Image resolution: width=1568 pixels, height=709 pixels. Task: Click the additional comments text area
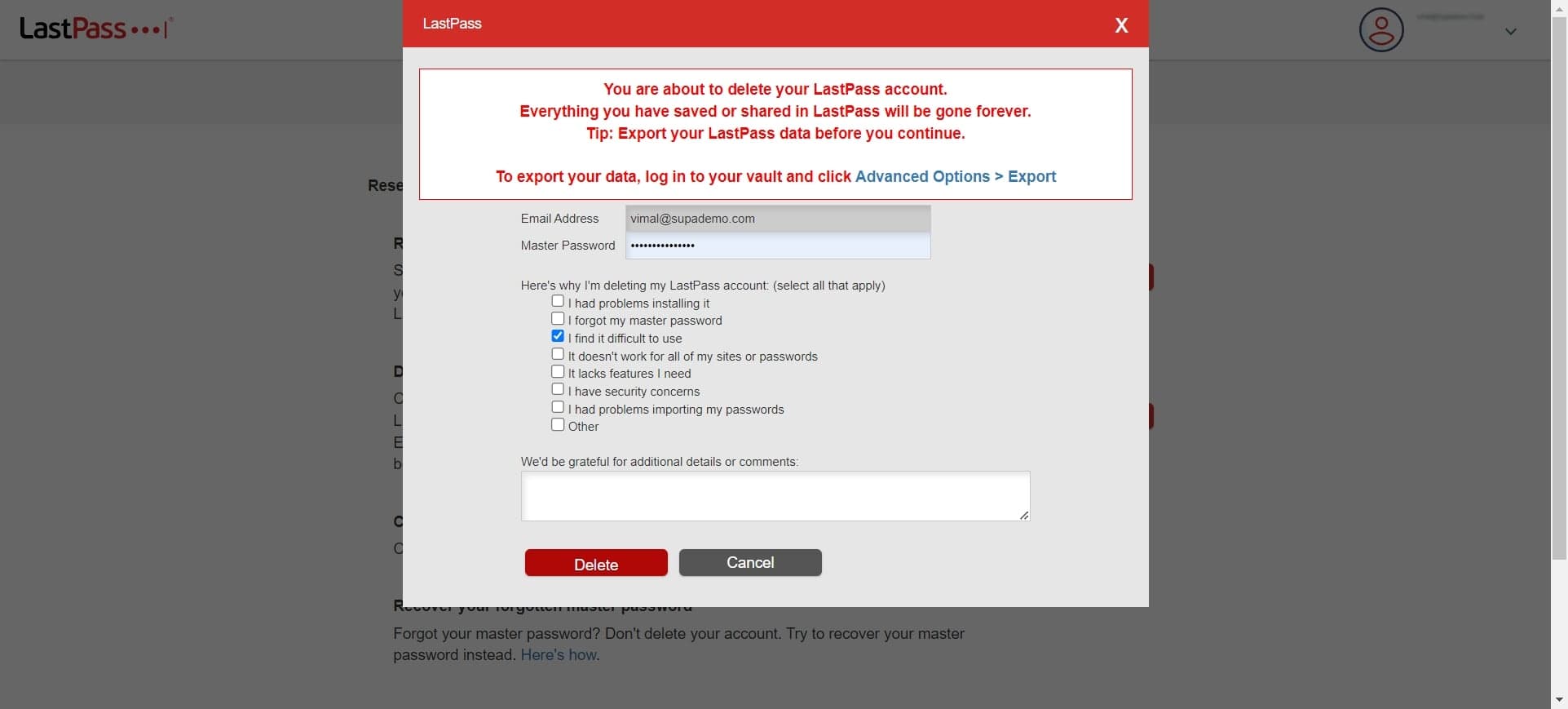(775, 496)
